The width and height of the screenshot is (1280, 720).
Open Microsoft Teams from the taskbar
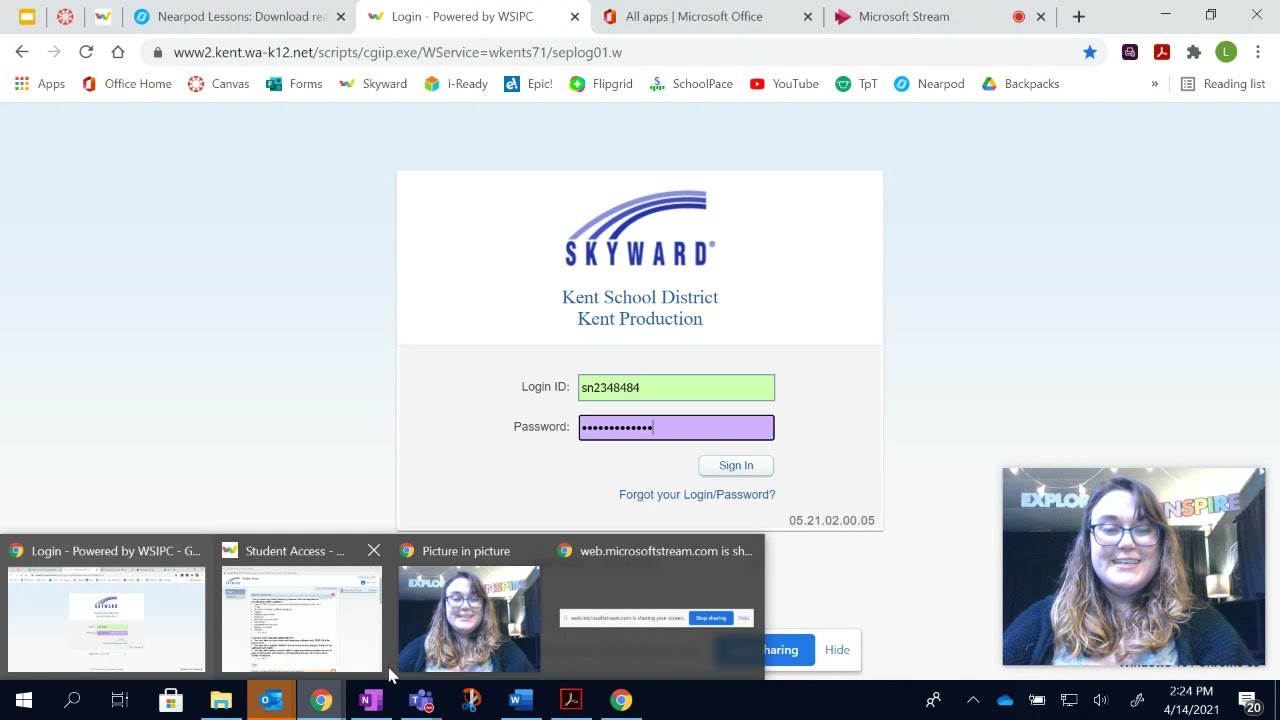point(421,700)
